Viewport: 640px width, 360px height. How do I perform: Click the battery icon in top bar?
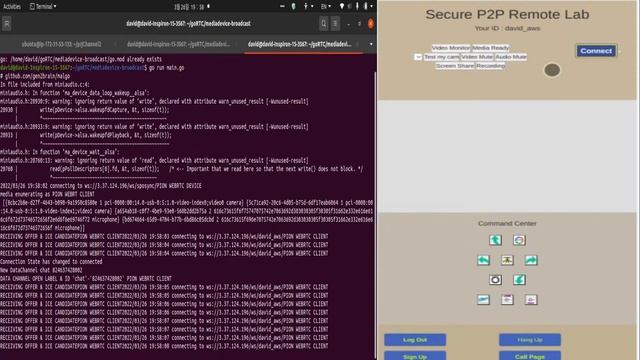365,6
